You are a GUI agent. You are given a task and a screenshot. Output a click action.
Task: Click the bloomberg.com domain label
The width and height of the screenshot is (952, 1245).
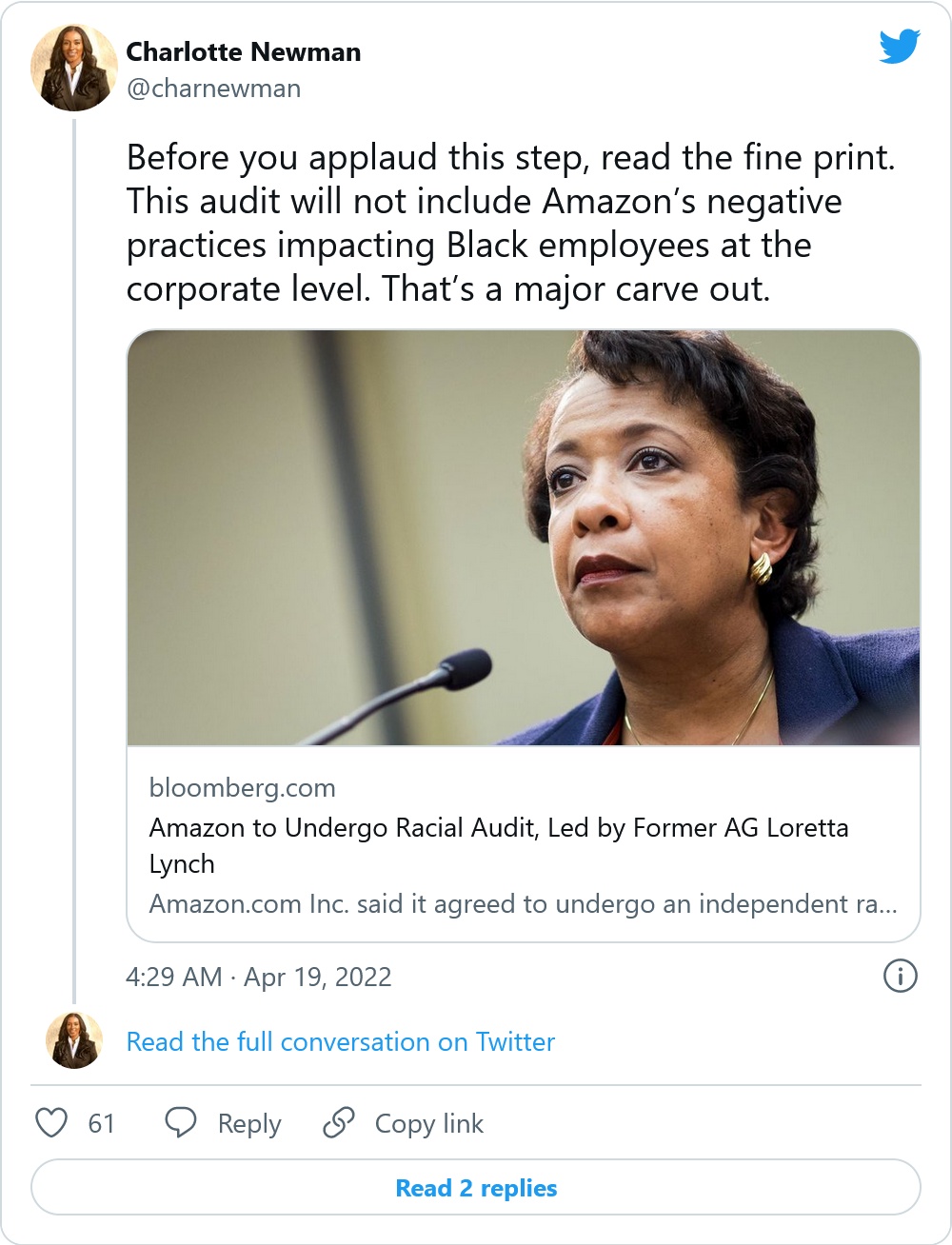click(243, 788)
